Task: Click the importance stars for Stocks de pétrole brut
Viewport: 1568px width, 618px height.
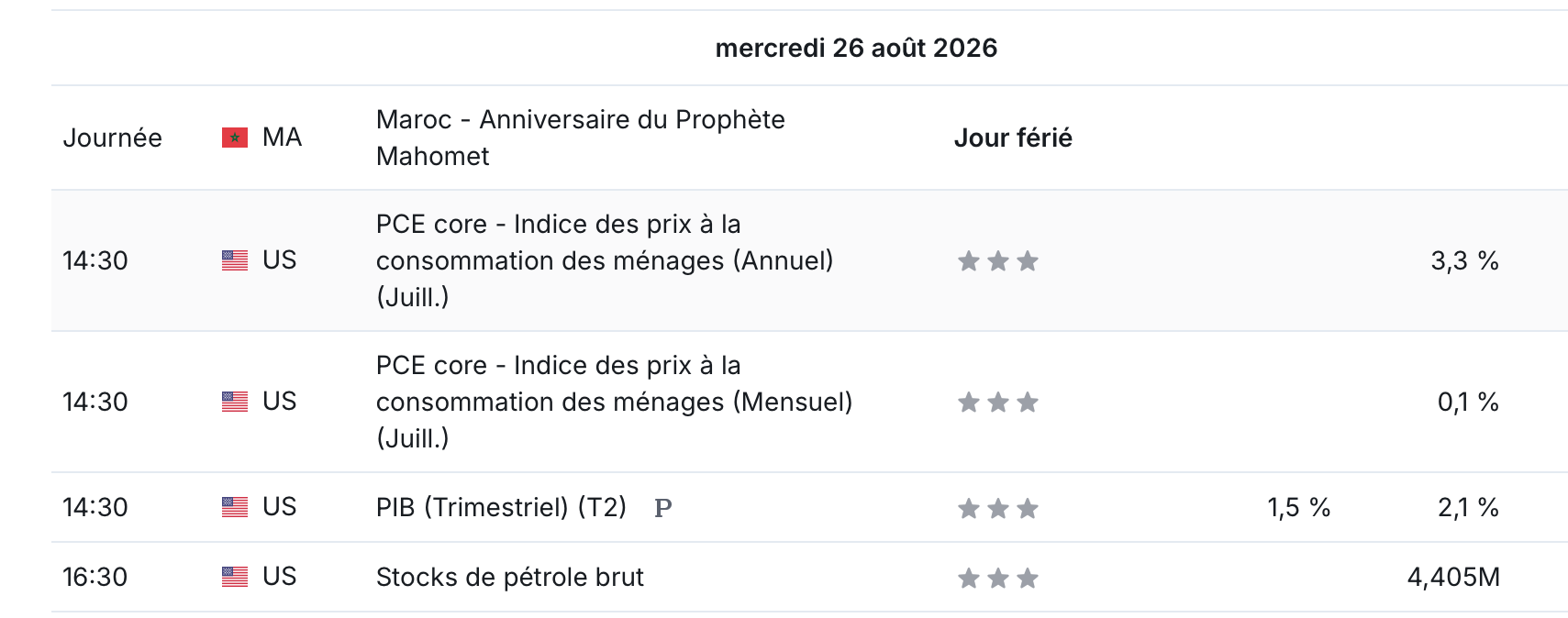Action: (998, 578)
